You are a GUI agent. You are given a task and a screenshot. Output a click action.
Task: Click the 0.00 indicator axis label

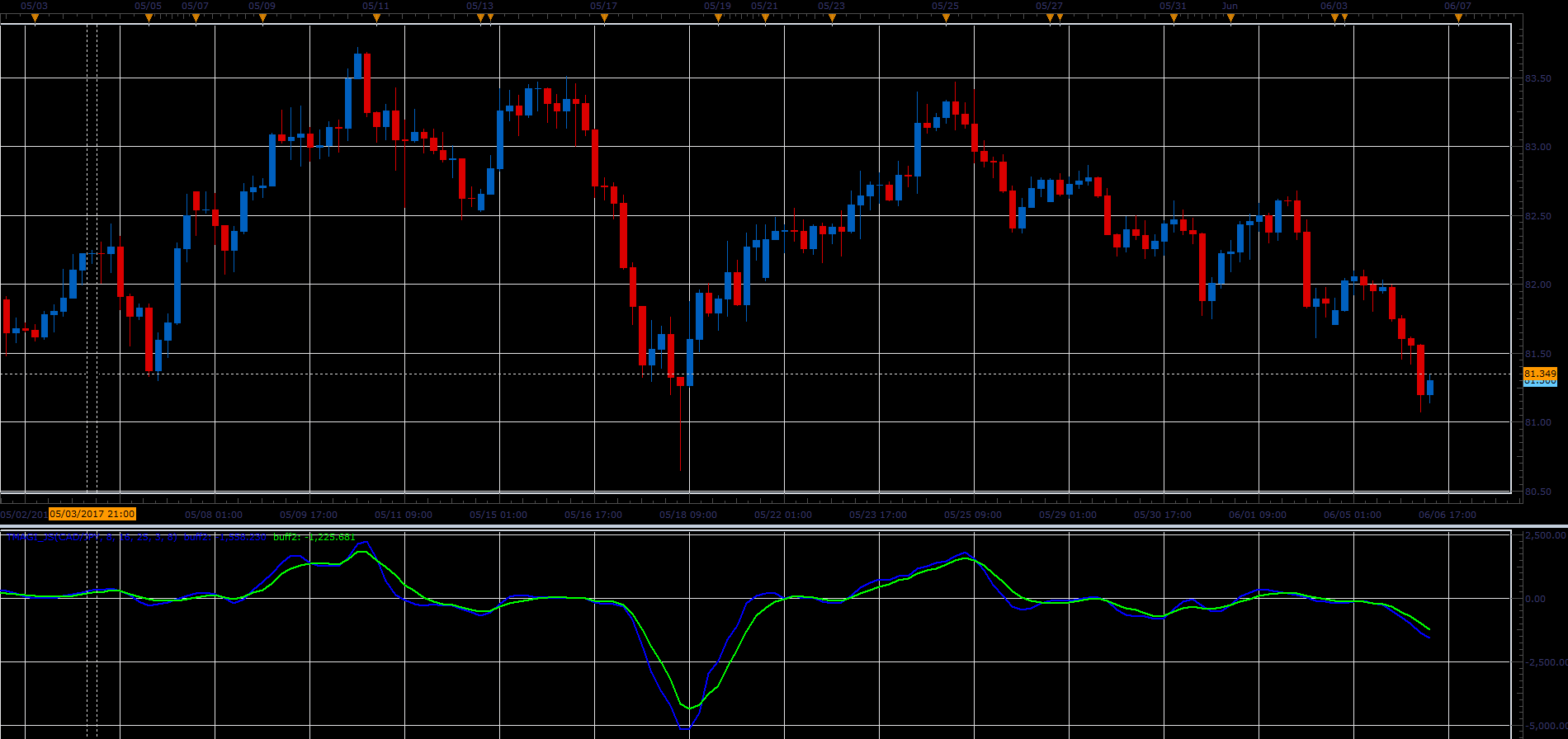(1536, 599)
